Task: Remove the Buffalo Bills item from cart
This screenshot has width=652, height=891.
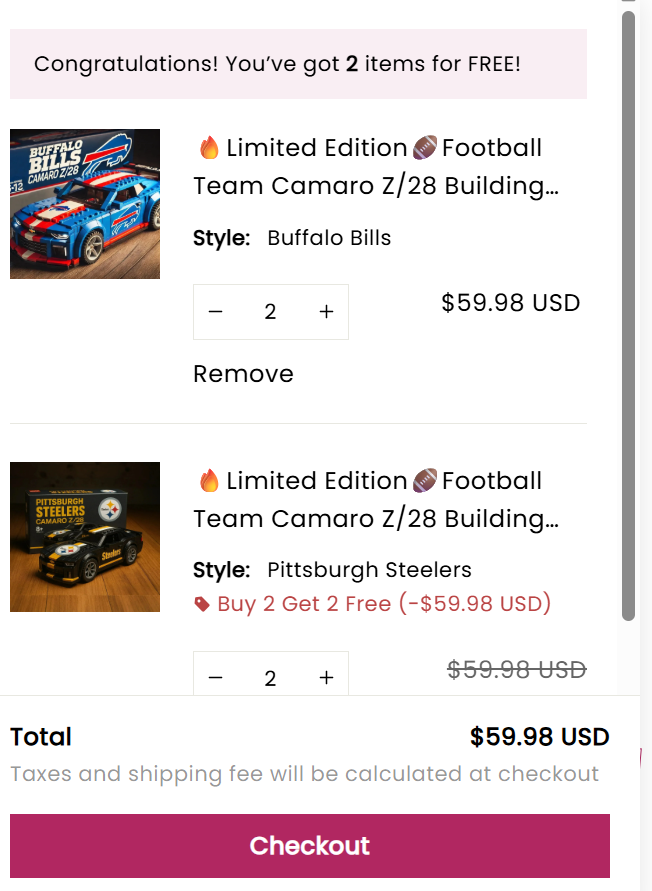Action: (243, 374)
